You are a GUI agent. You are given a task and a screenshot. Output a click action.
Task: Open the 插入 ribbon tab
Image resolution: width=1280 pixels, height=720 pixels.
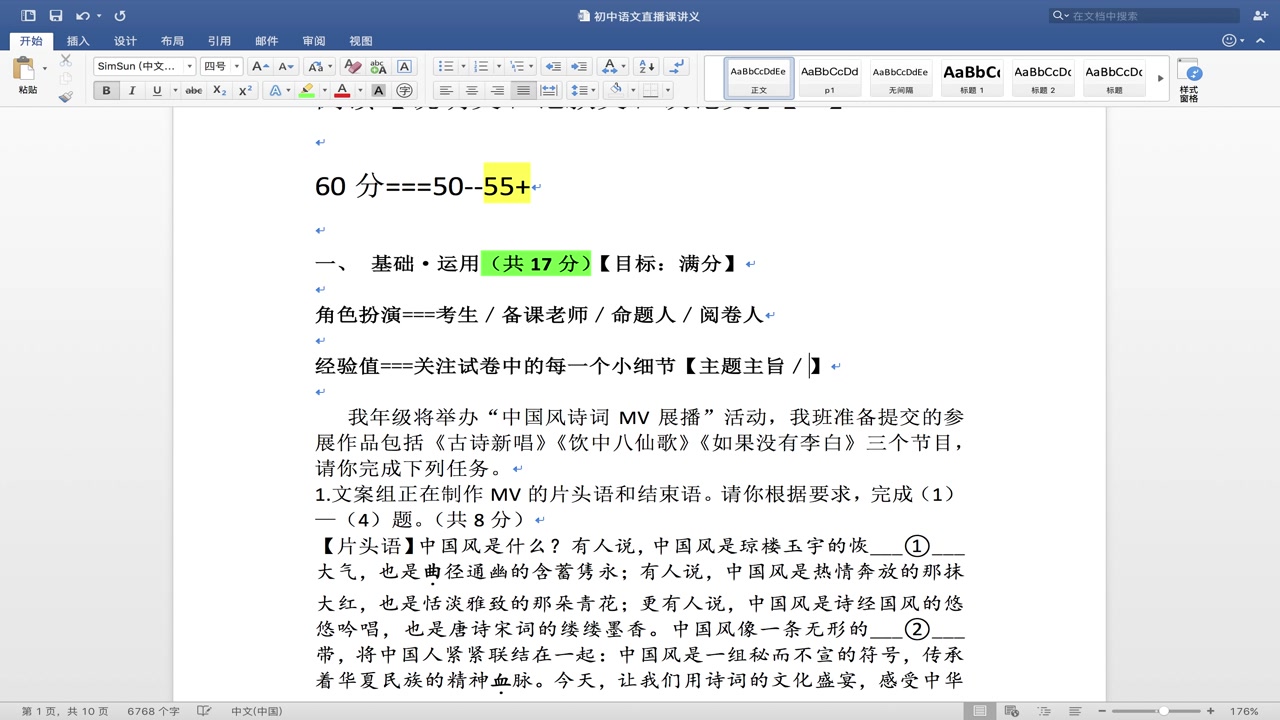tap(78, 41)
